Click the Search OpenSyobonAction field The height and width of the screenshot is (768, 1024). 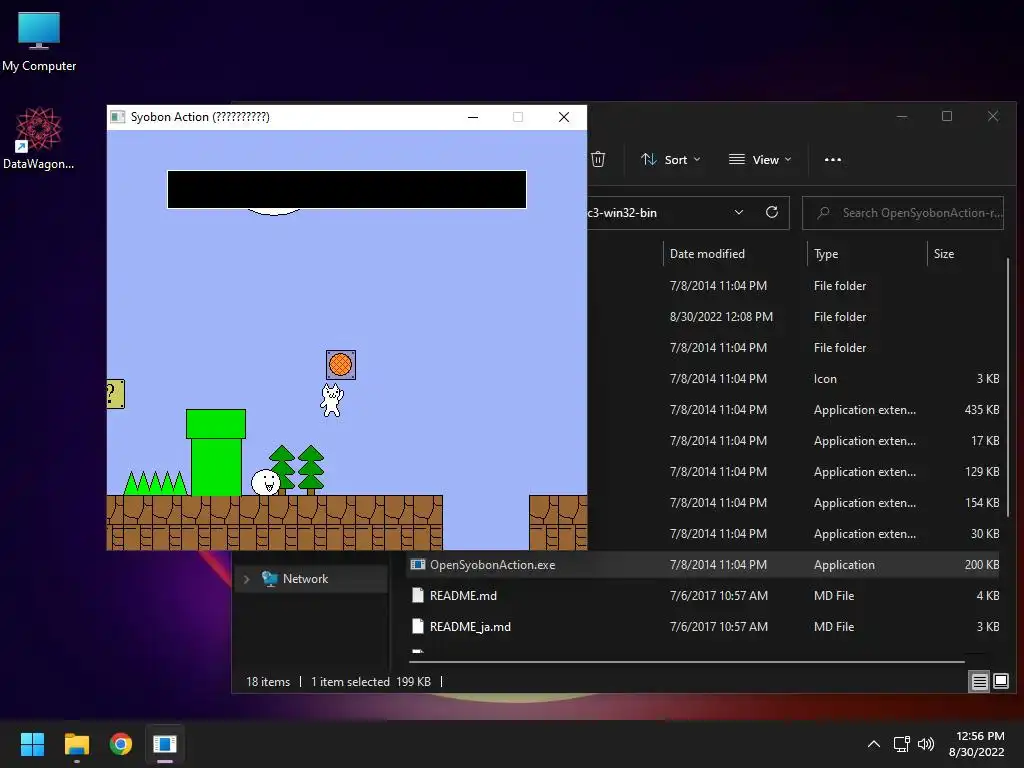903,213
